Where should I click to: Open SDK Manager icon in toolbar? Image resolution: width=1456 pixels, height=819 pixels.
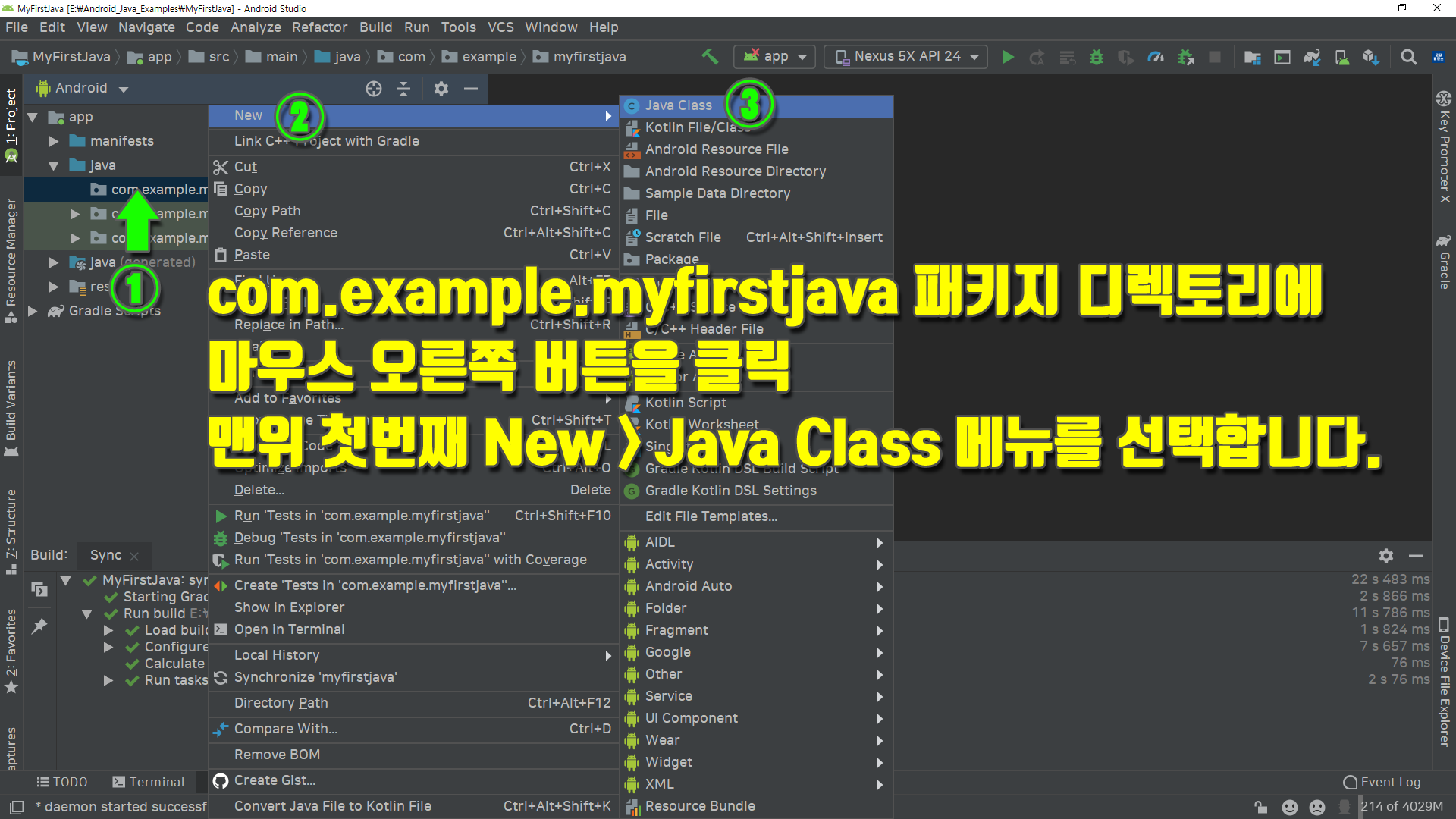point(1370,57)
